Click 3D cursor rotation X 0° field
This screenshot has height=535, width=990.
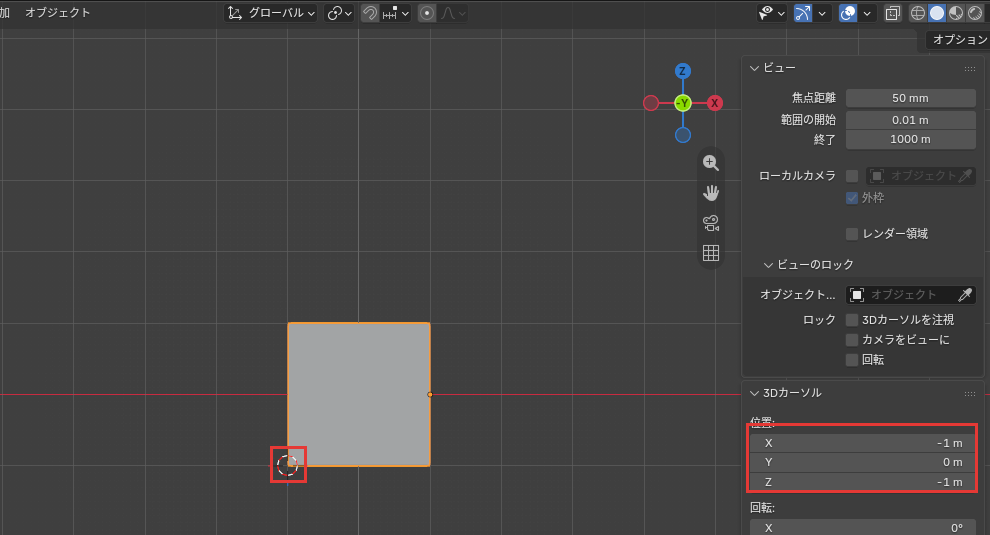862,528
